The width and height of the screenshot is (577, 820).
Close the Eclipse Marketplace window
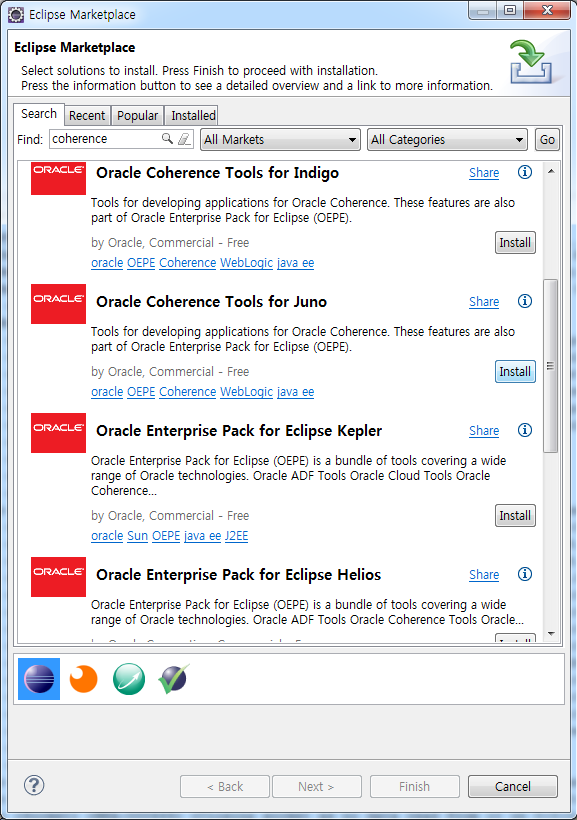point(547,10)
